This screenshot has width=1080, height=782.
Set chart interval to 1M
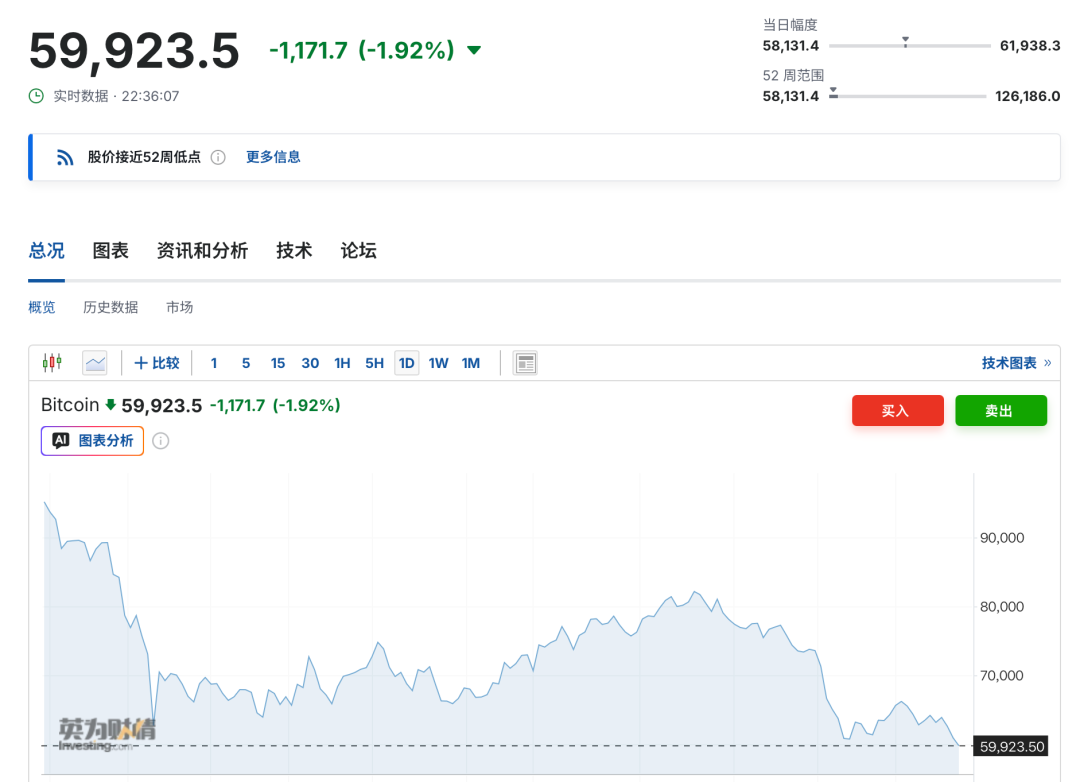pyautogui.click(x=470, y=363)
